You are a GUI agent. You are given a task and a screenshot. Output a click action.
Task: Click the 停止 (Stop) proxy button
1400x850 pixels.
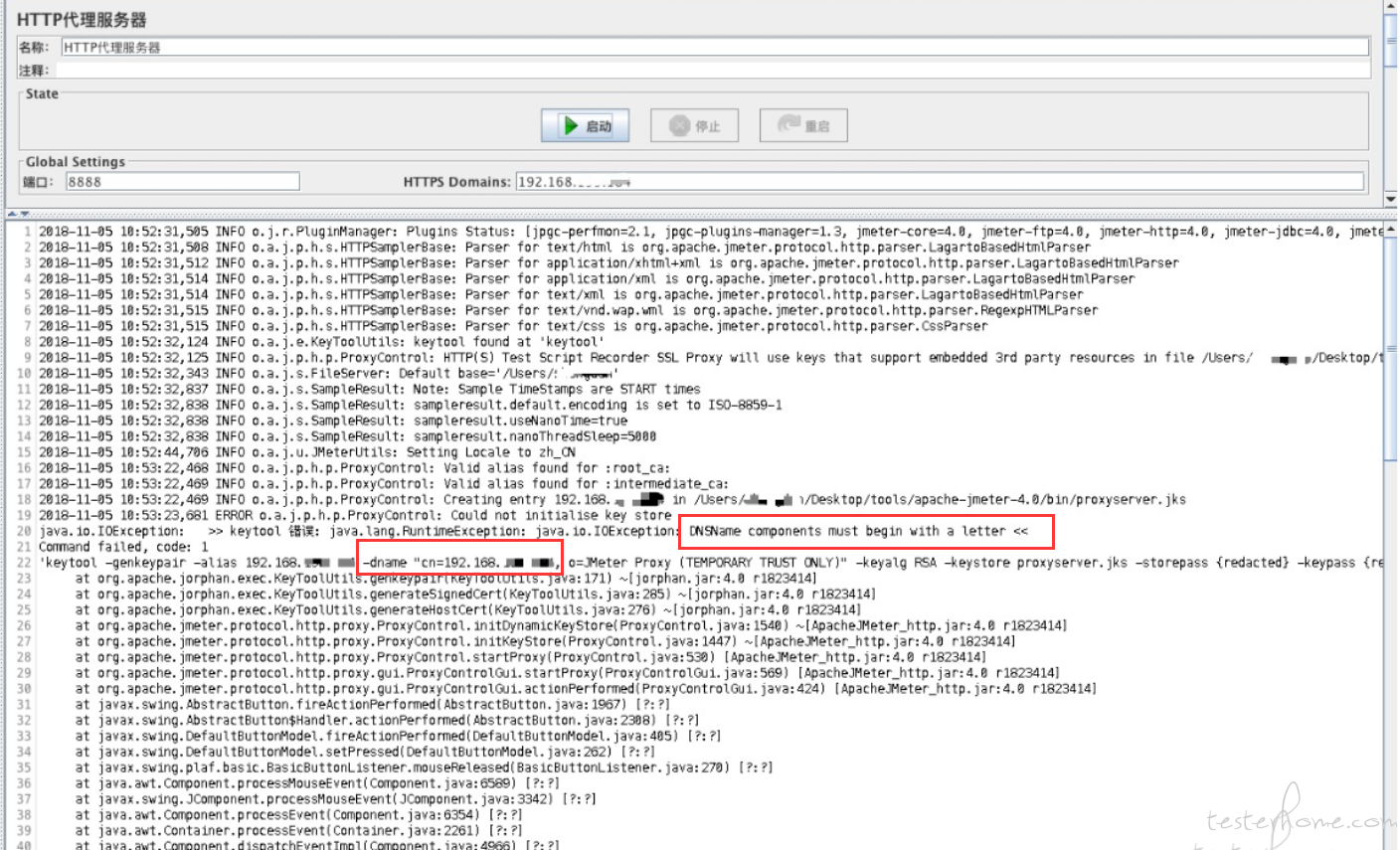pos(695,126)
